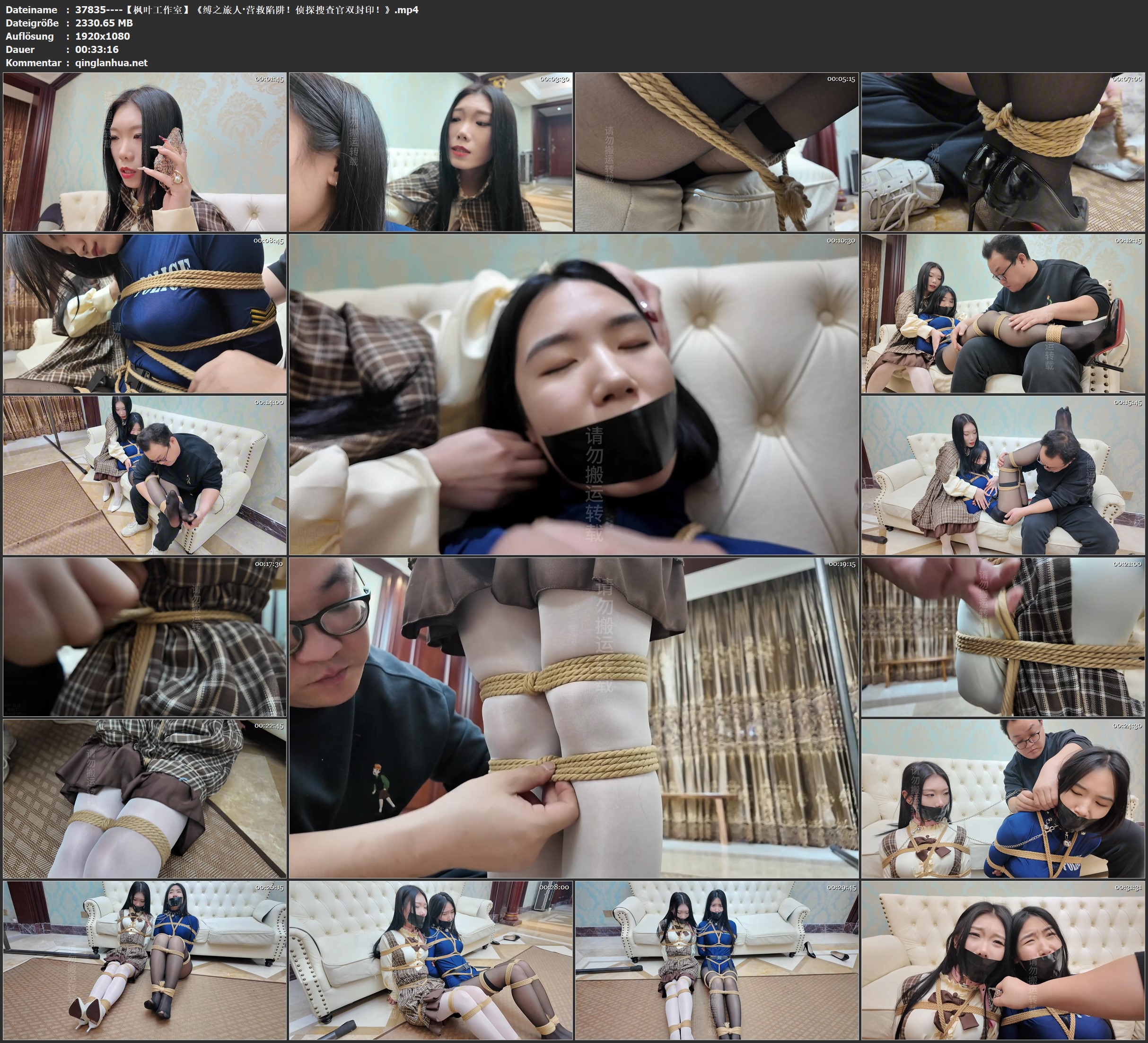Open the frame timestamped 00:21:00
The height and width of the screenshot is (1043, 1148).
[1003, 636]
